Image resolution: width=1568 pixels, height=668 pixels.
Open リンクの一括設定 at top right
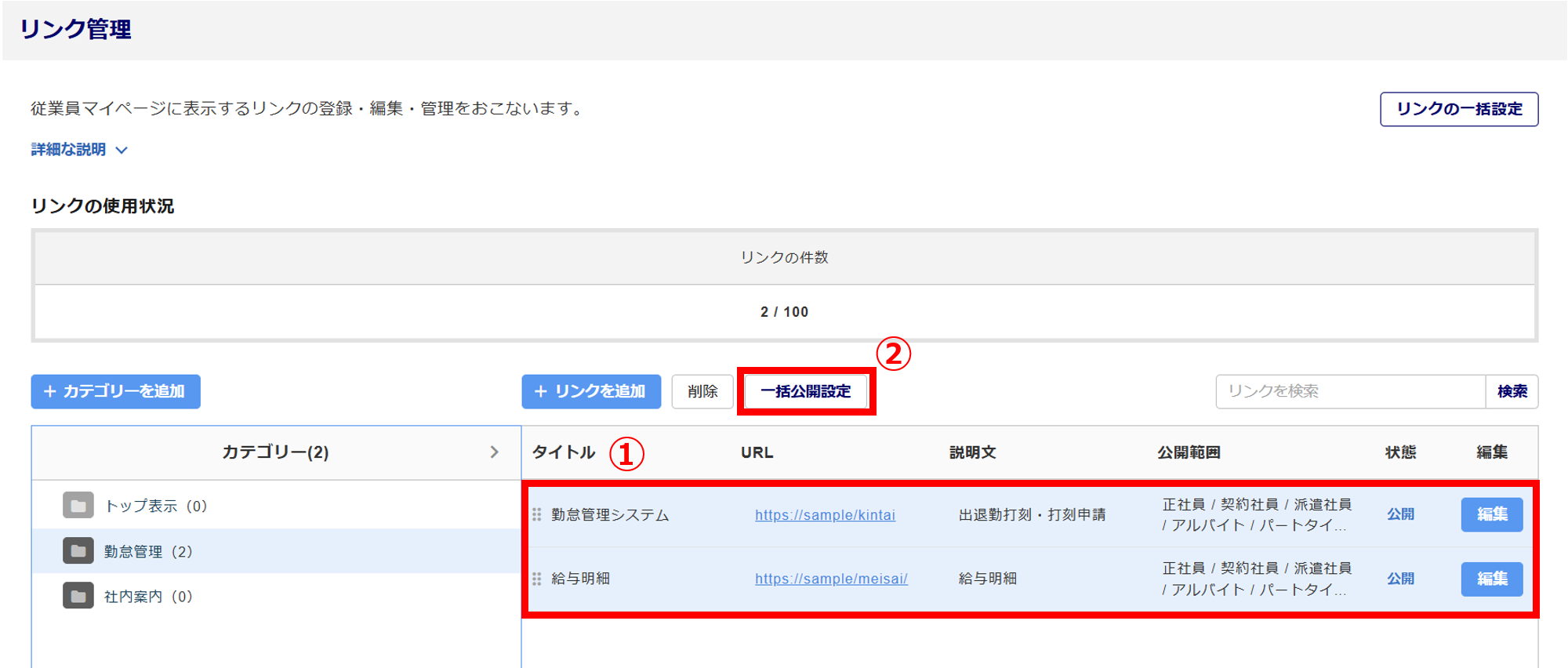(1458, 109)
